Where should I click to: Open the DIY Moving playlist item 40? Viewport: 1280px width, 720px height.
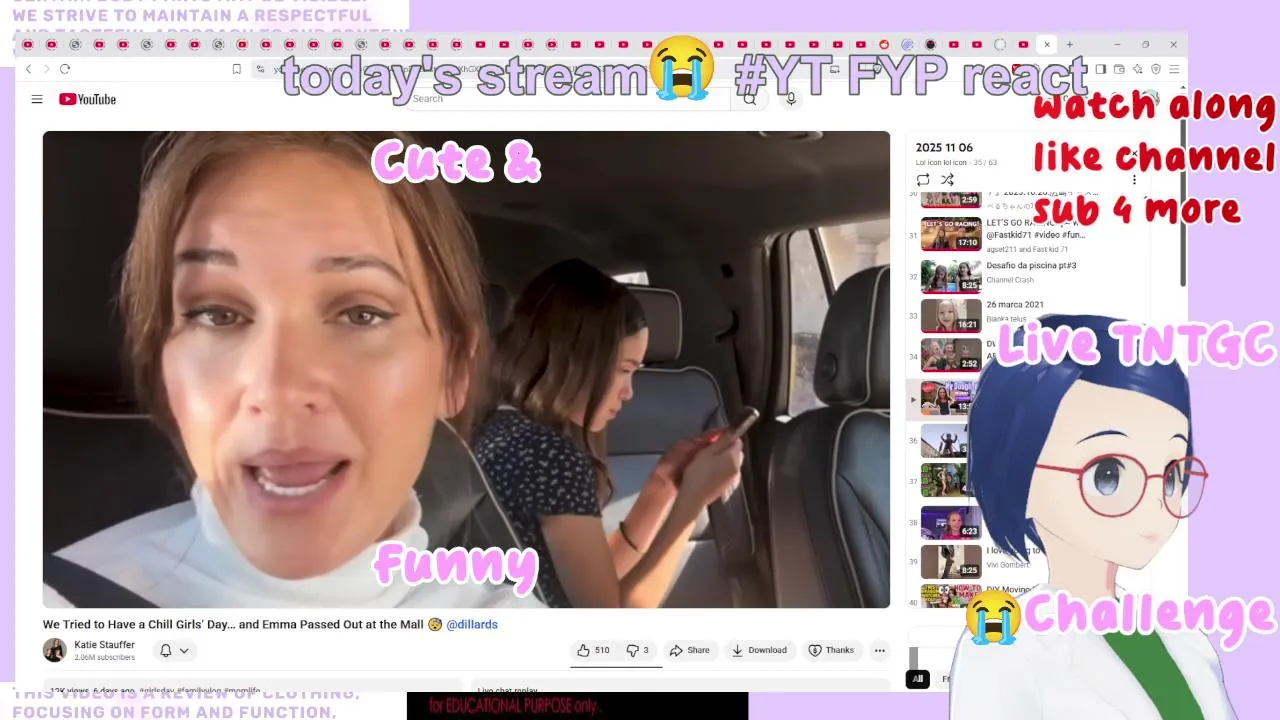(x=951, y=596)
